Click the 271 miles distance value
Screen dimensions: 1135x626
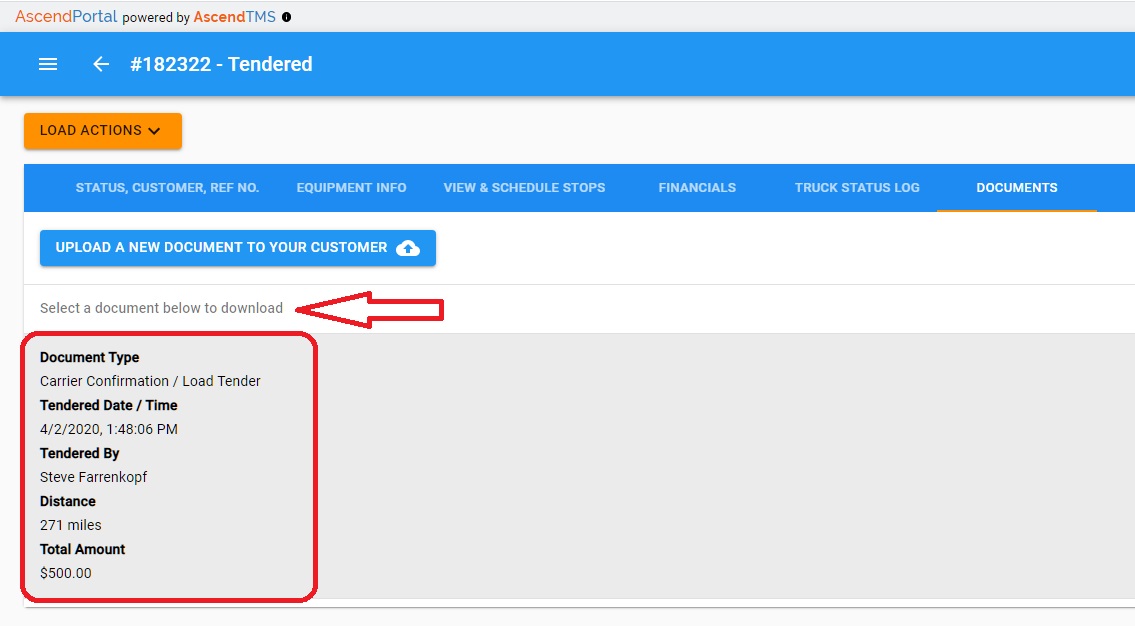70,525
